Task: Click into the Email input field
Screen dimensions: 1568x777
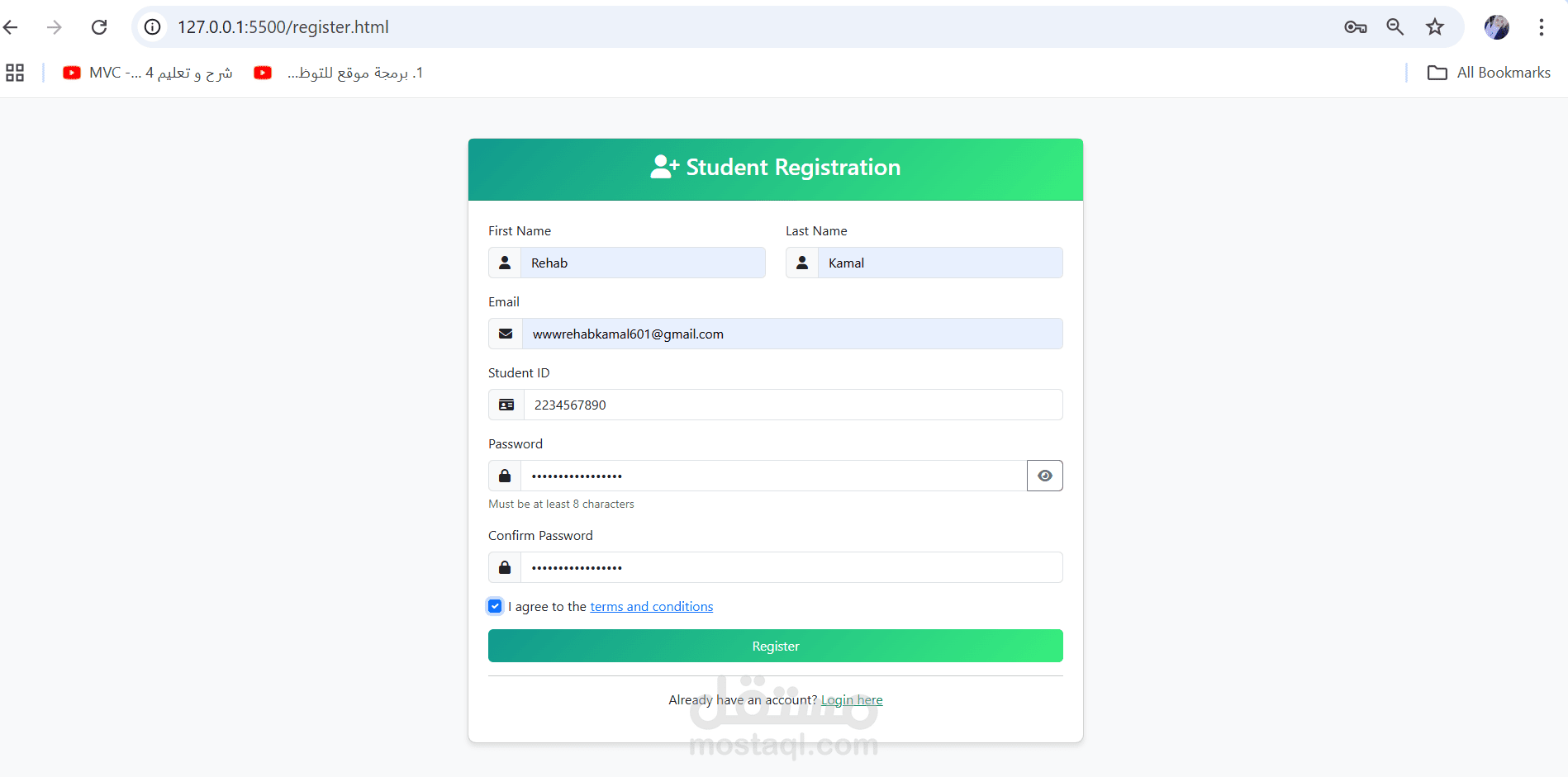Action: click(792, 334)
